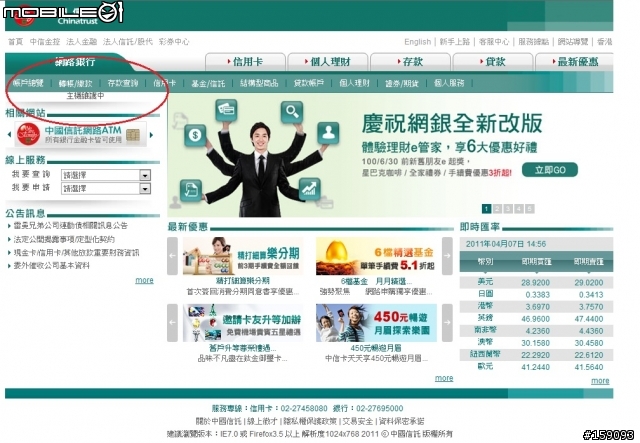Click 結構型商品 in the submenu
This screenshot has width=640, height=443.
click(x=259, y=83)
